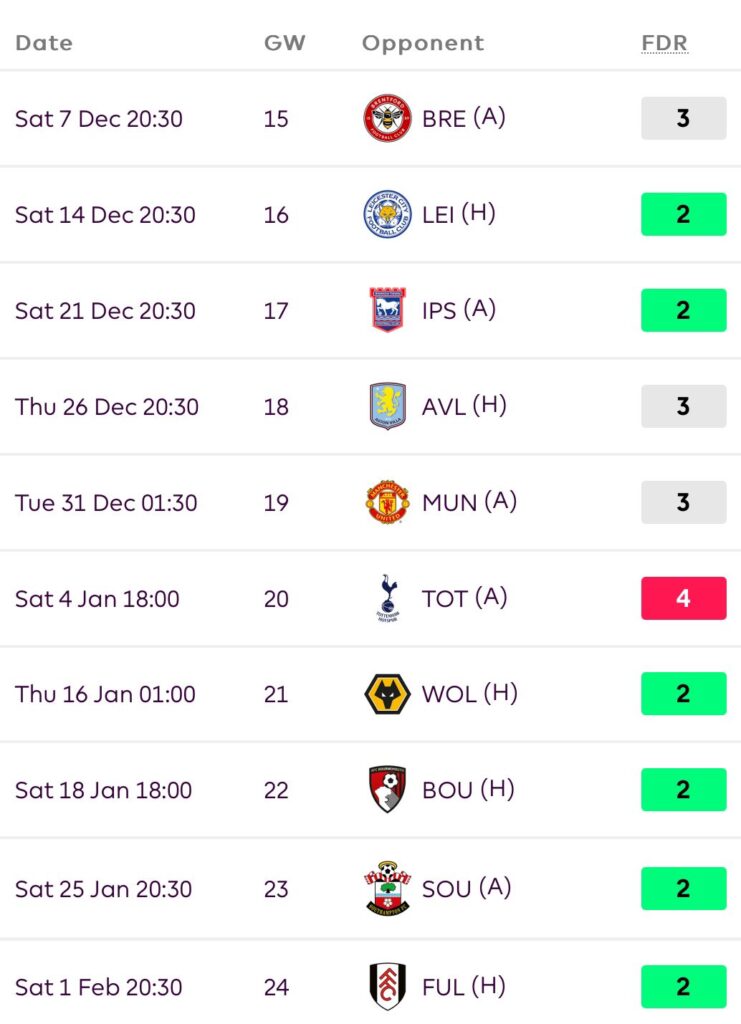Click the Bournemouth club crest
Image resolution: width=741 pixels, height=1024 pixels.
point(387,790)
